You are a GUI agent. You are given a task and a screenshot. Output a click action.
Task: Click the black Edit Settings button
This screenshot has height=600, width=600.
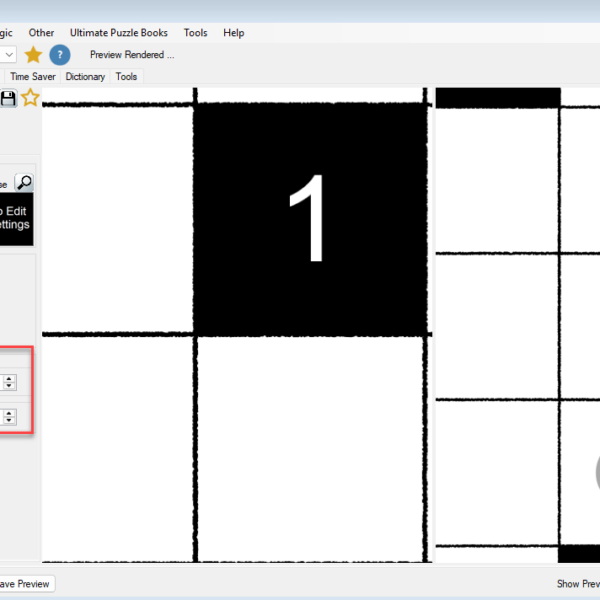16,218
